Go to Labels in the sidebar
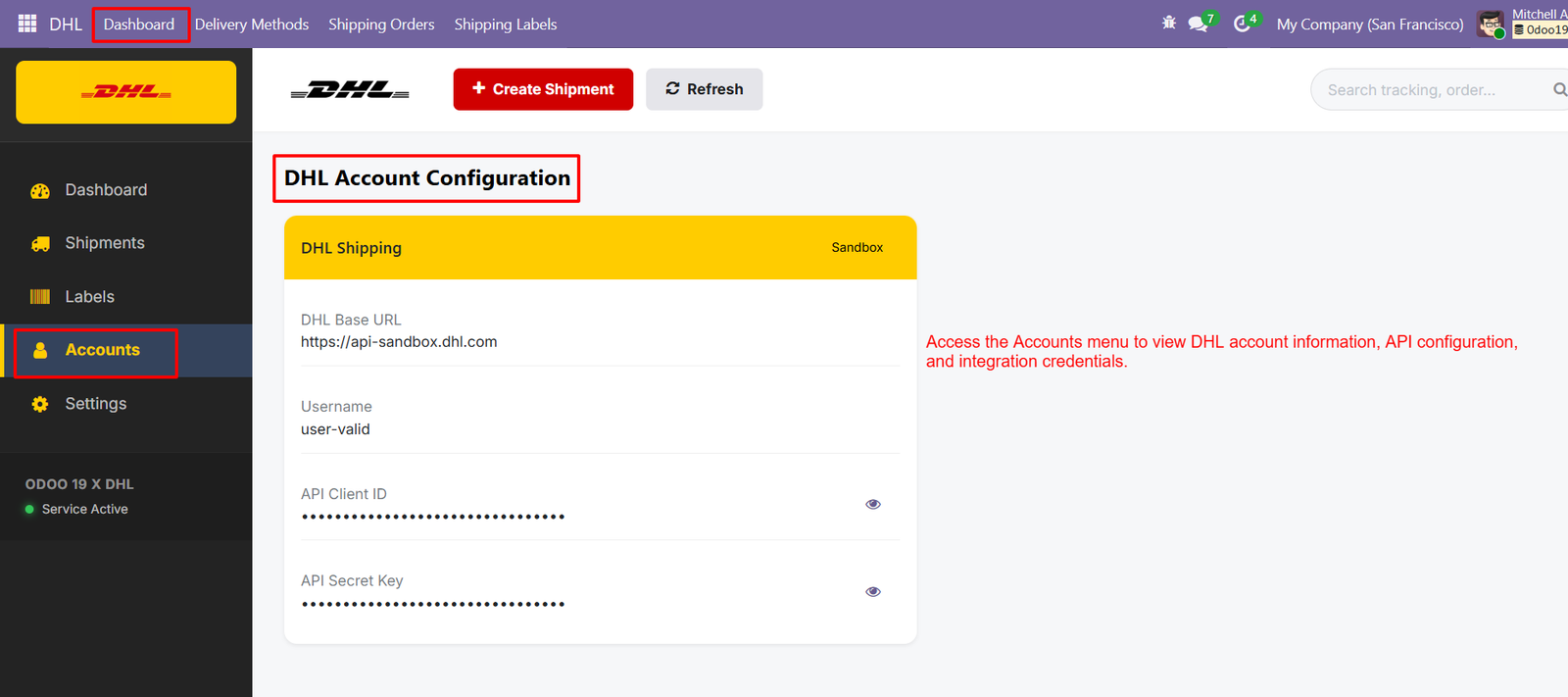The height and width of the screenshot is (697, 1568). [x=126, y=297]
